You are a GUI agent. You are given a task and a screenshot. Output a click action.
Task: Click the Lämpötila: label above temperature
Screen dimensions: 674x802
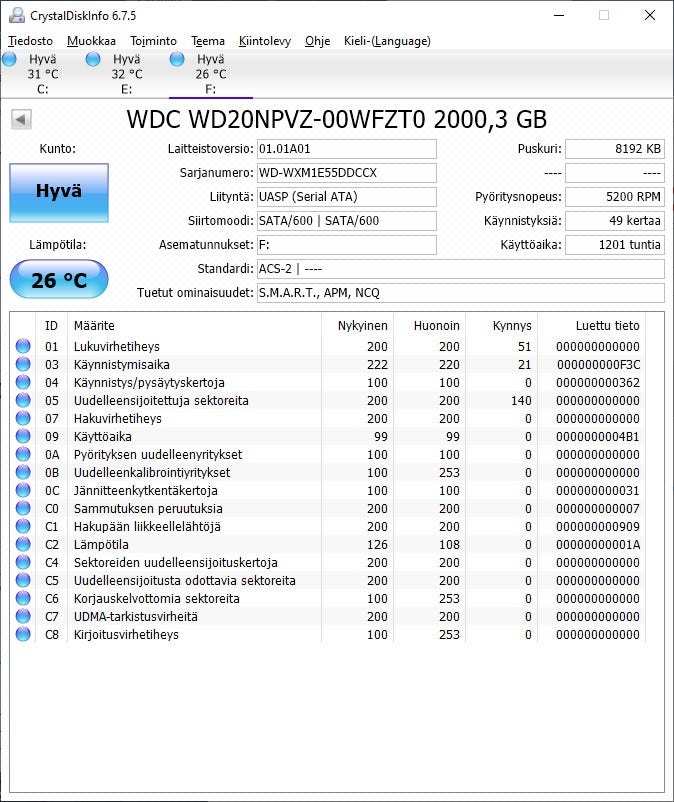pyautogui.click(x=58, y=245)
